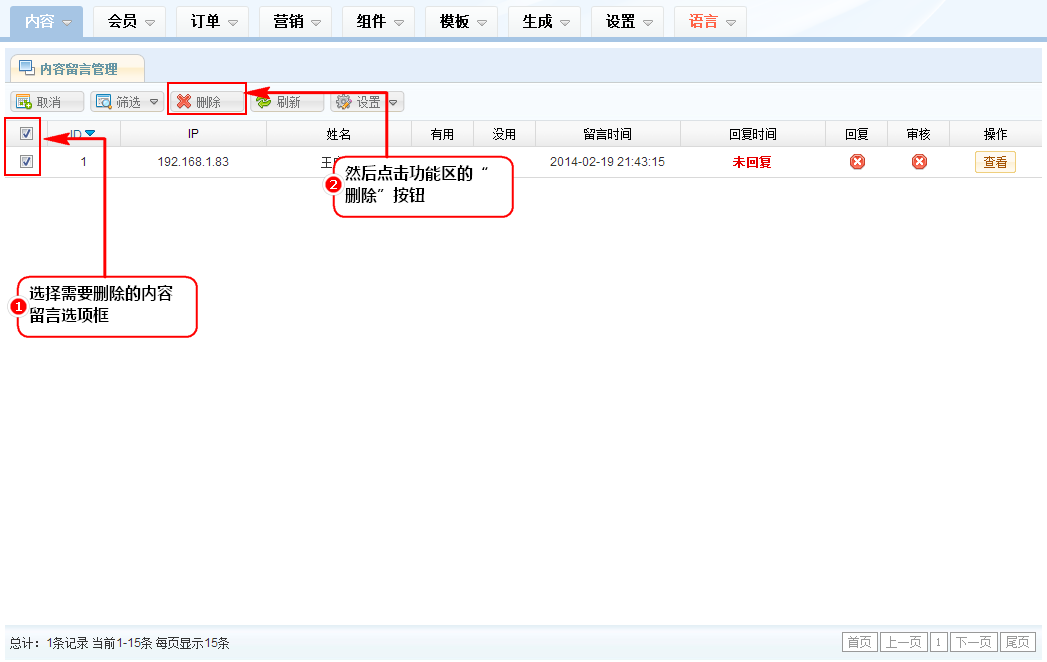Open the 语言 menu
This screenshot has height=662, width=1047.
tap(711, 21)
